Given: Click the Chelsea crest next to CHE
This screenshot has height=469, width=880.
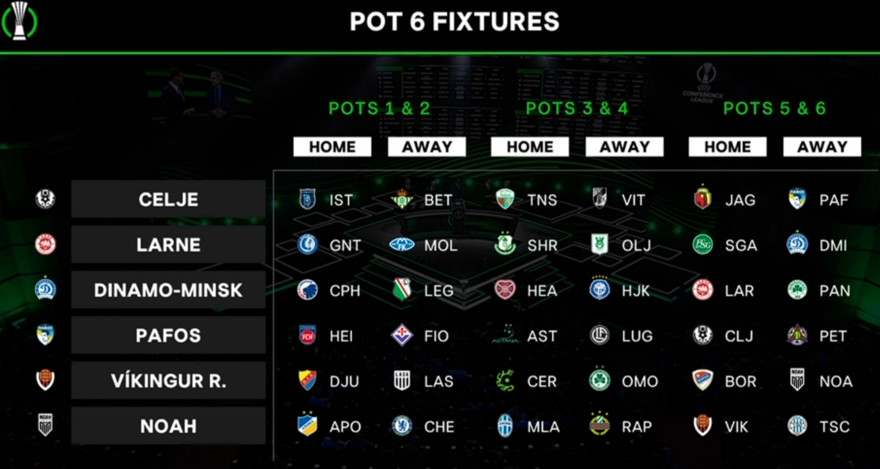Looking at the screenshot, I should [x=402, y=426].
